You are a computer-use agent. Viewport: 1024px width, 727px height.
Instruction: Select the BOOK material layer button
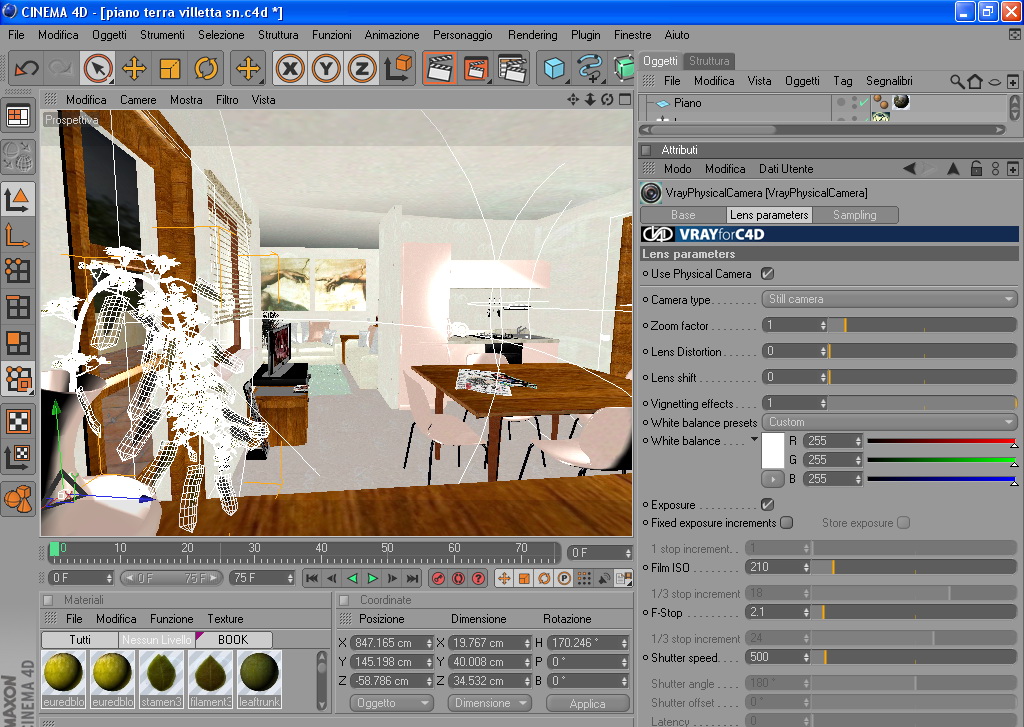pyautogui.click(x=233, y=639)
